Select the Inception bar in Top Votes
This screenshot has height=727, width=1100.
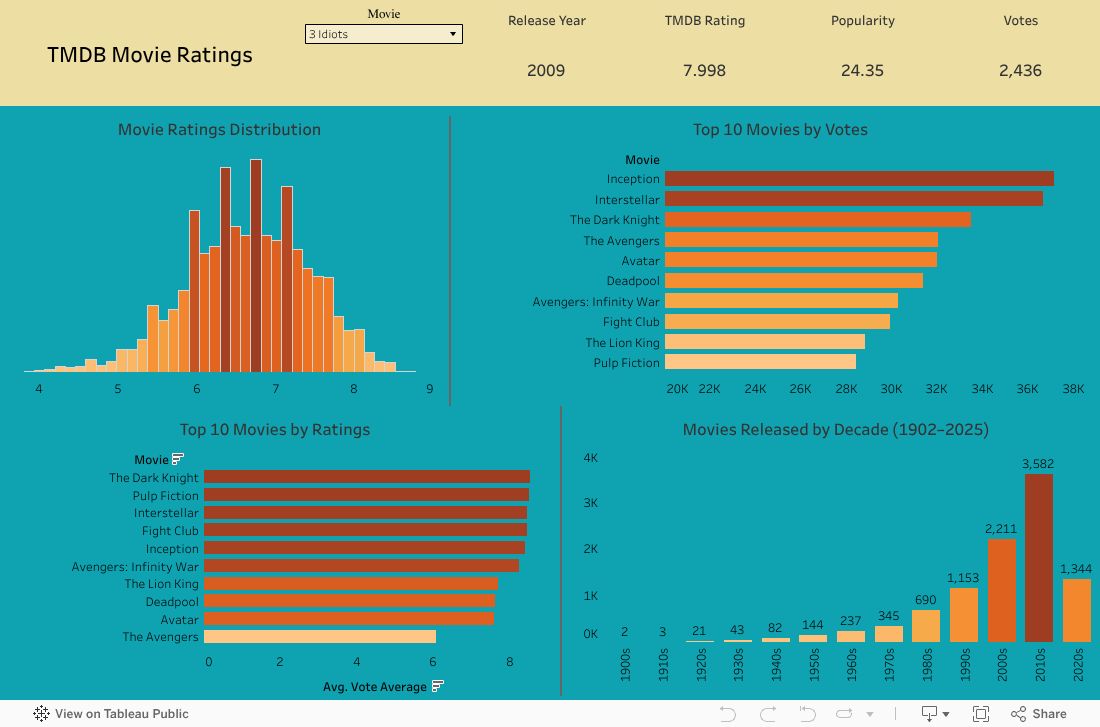[x=858, y=179]
